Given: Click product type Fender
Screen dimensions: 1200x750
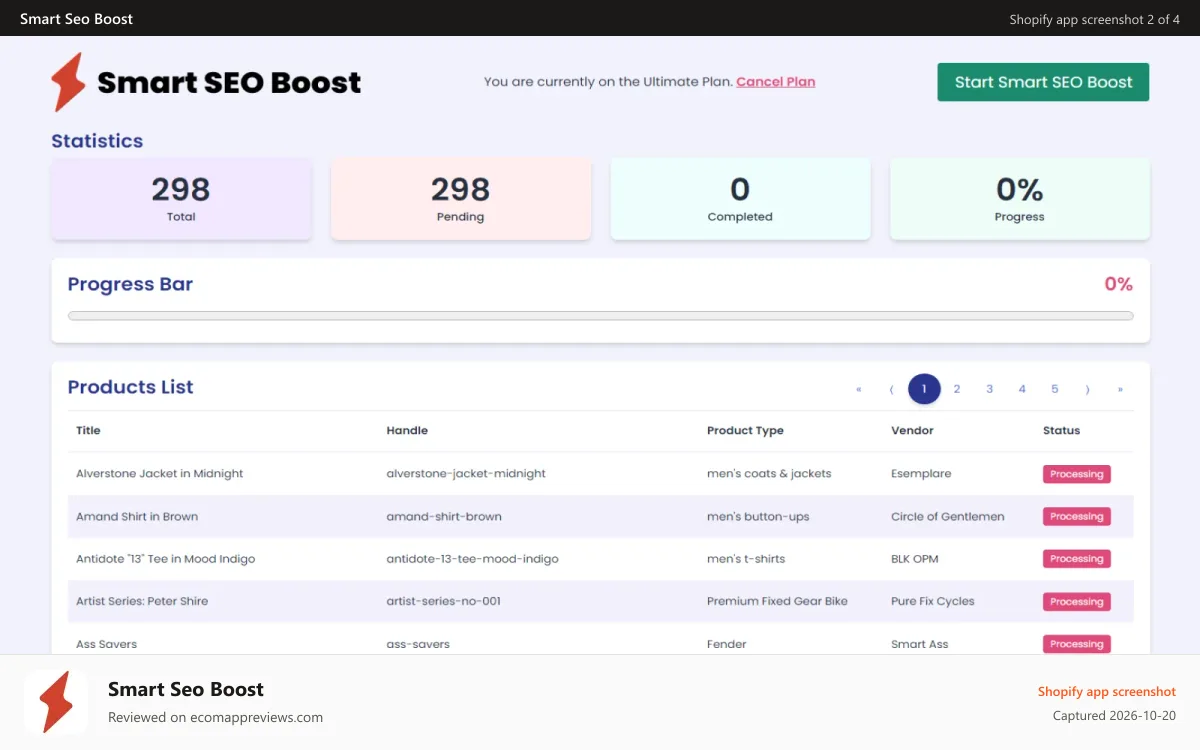Looking at the screenshot, I should [x=727, y=644].
